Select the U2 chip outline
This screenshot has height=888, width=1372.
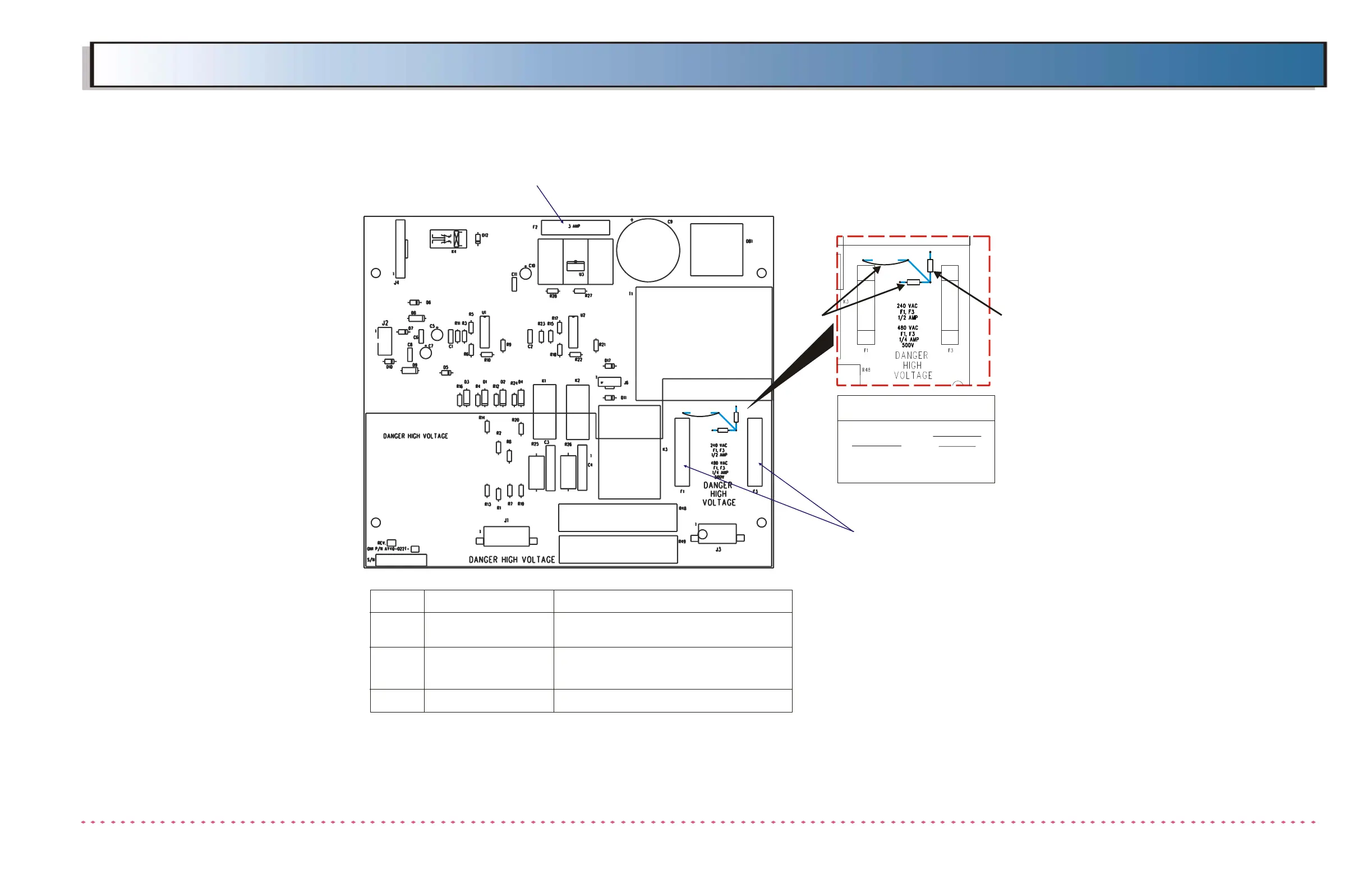click(x=573, y=332)
